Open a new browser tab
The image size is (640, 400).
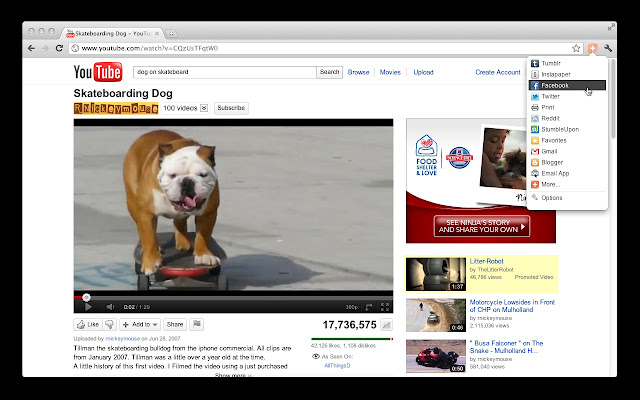point(171,33)
